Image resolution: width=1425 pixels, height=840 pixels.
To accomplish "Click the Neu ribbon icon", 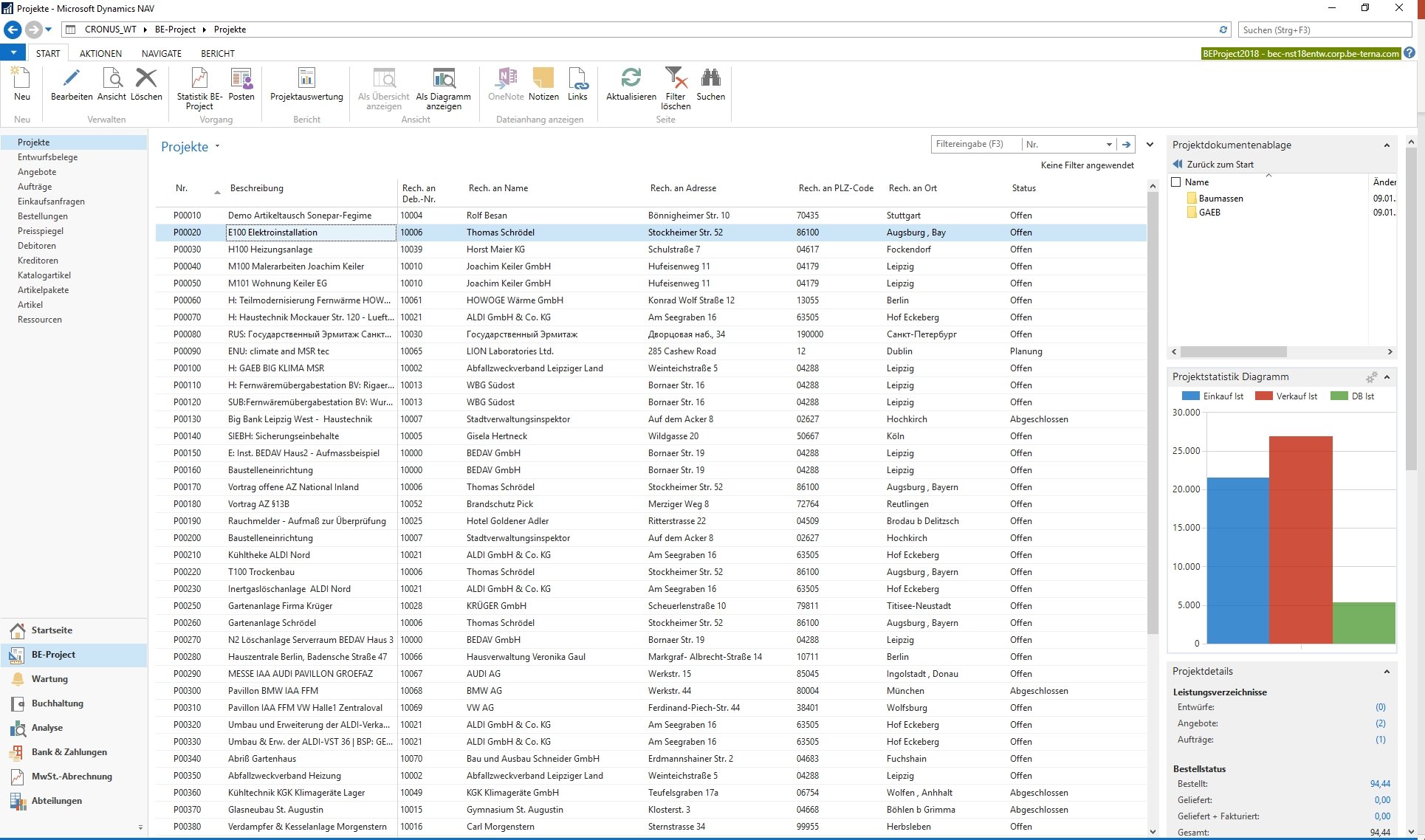I will coord(21,78).
